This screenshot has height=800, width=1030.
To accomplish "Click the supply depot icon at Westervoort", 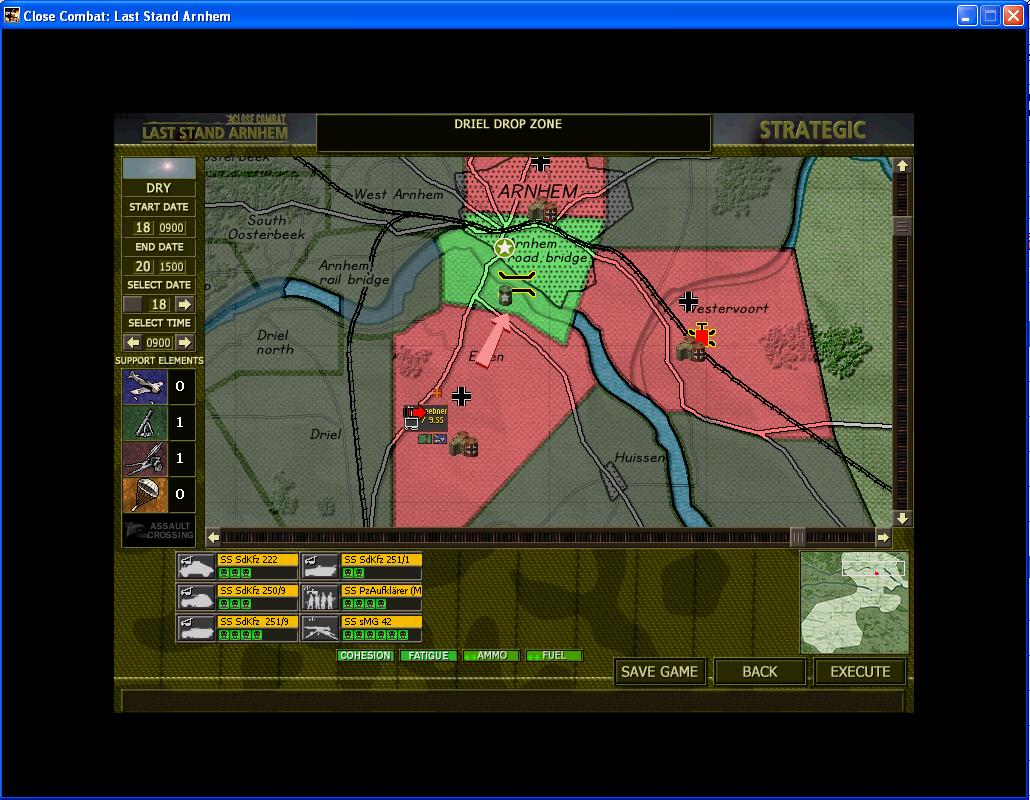I will coord(690,350).
